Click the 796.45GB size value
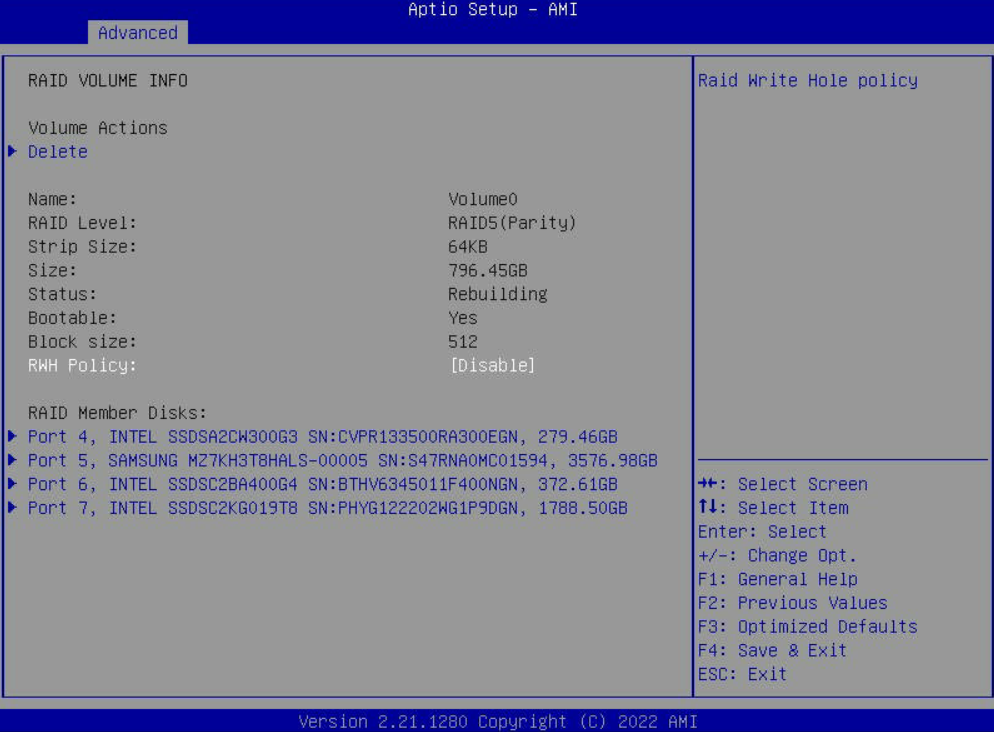 click(x=488, y=271)
